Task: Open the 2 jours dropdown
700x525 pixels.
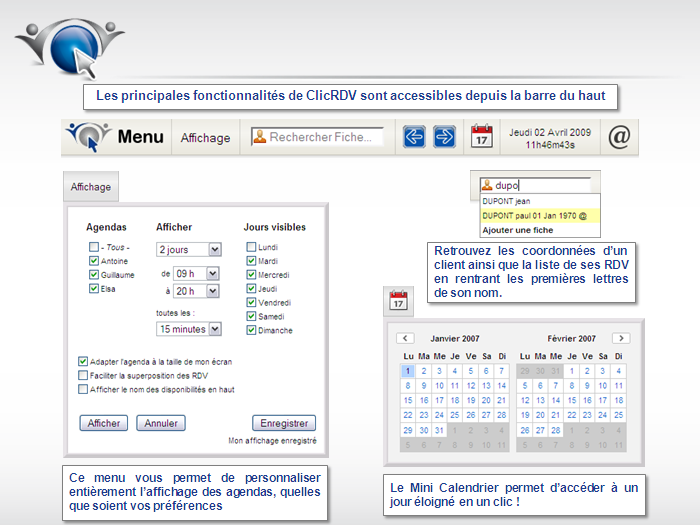Action: 189,249
